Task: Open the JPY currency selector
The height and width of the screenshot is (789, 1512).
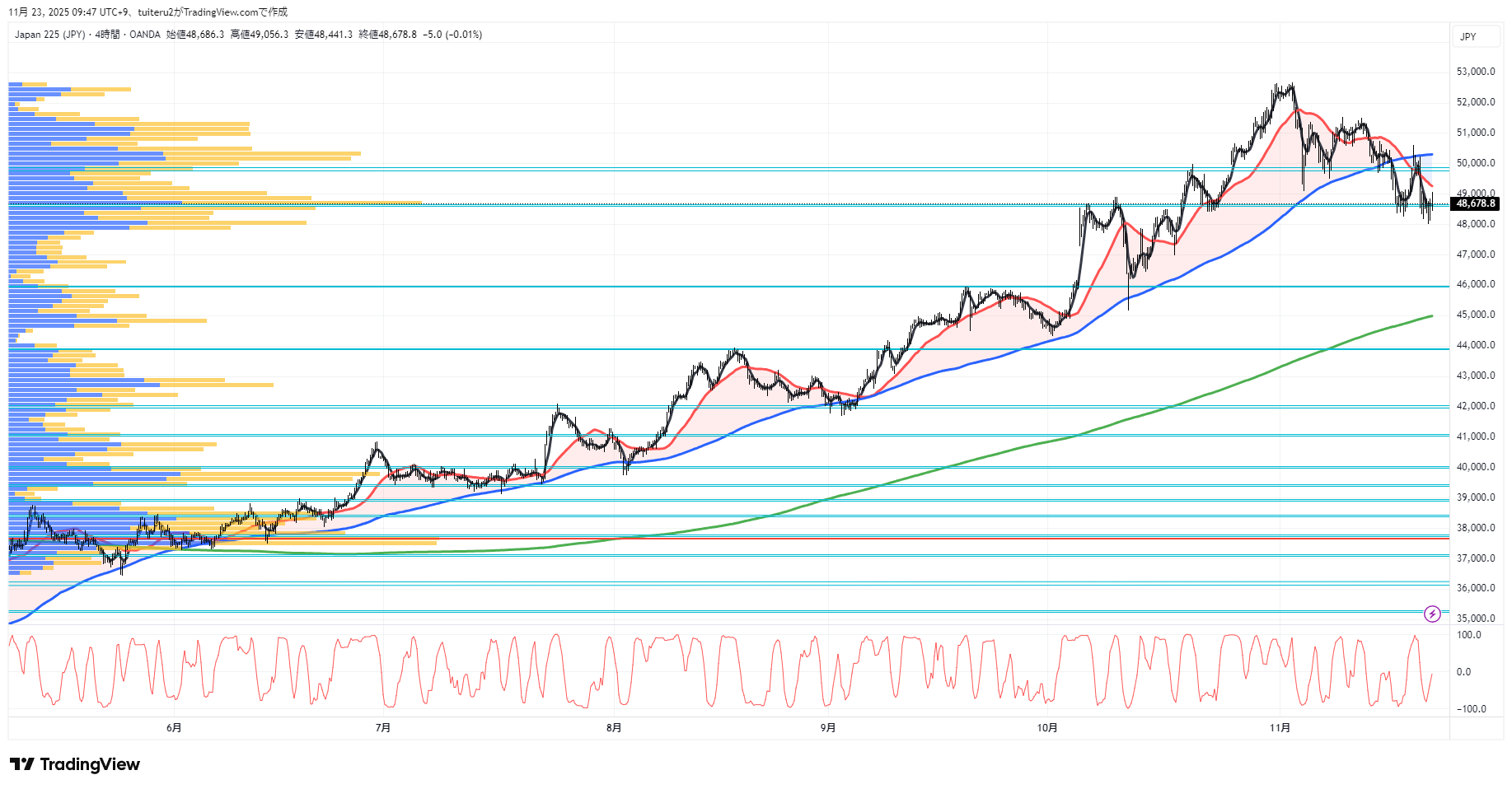Action: pos(1468,36)
